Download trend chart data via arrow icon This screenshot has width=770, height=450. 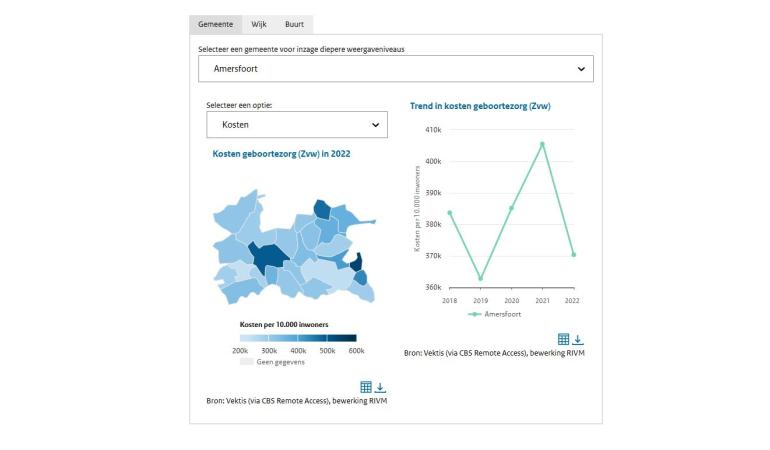[x=578, y=339]
